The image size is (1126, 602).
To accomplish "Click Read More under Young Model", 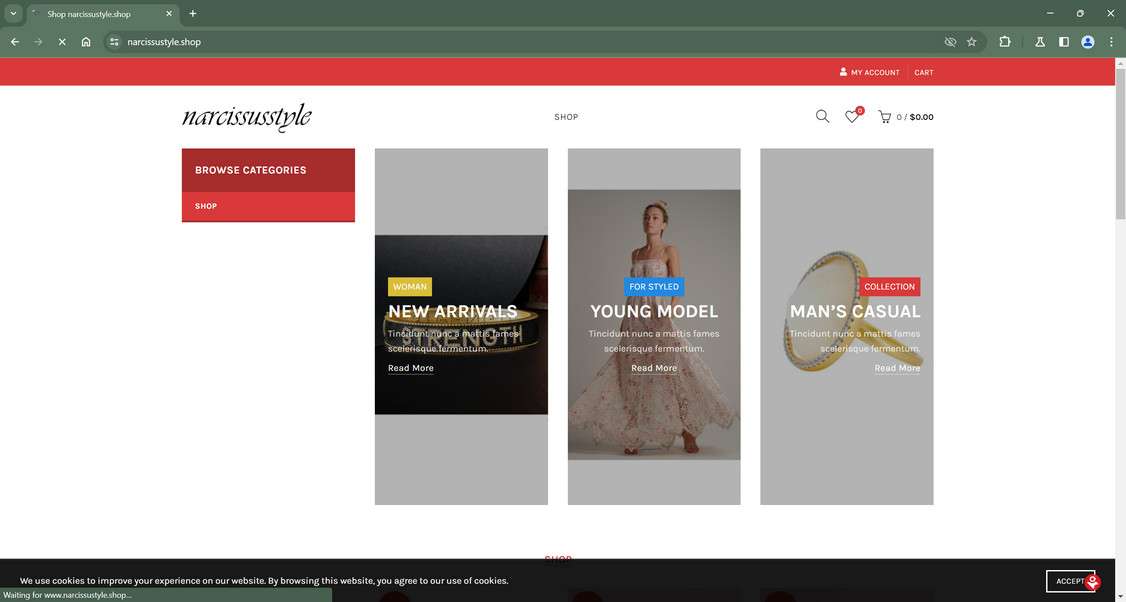I will click(653, 368).
